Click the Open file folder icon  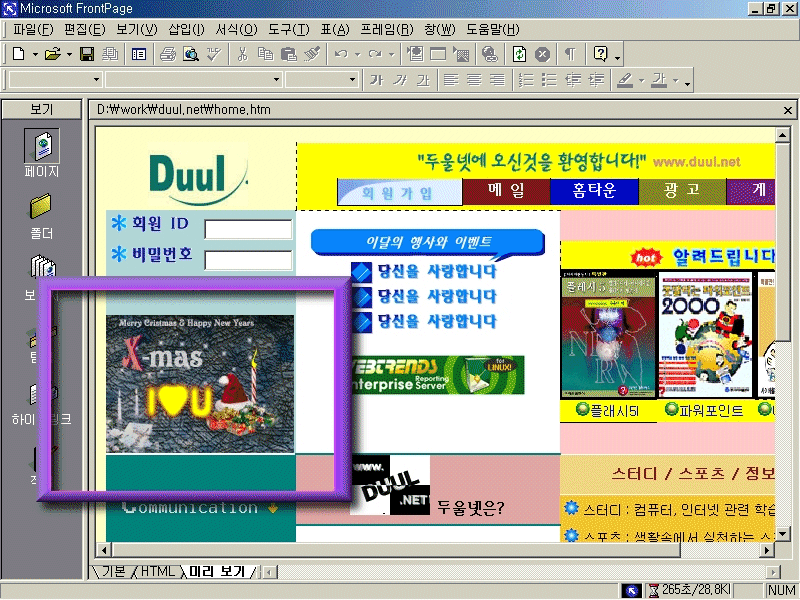pos(53,54)
